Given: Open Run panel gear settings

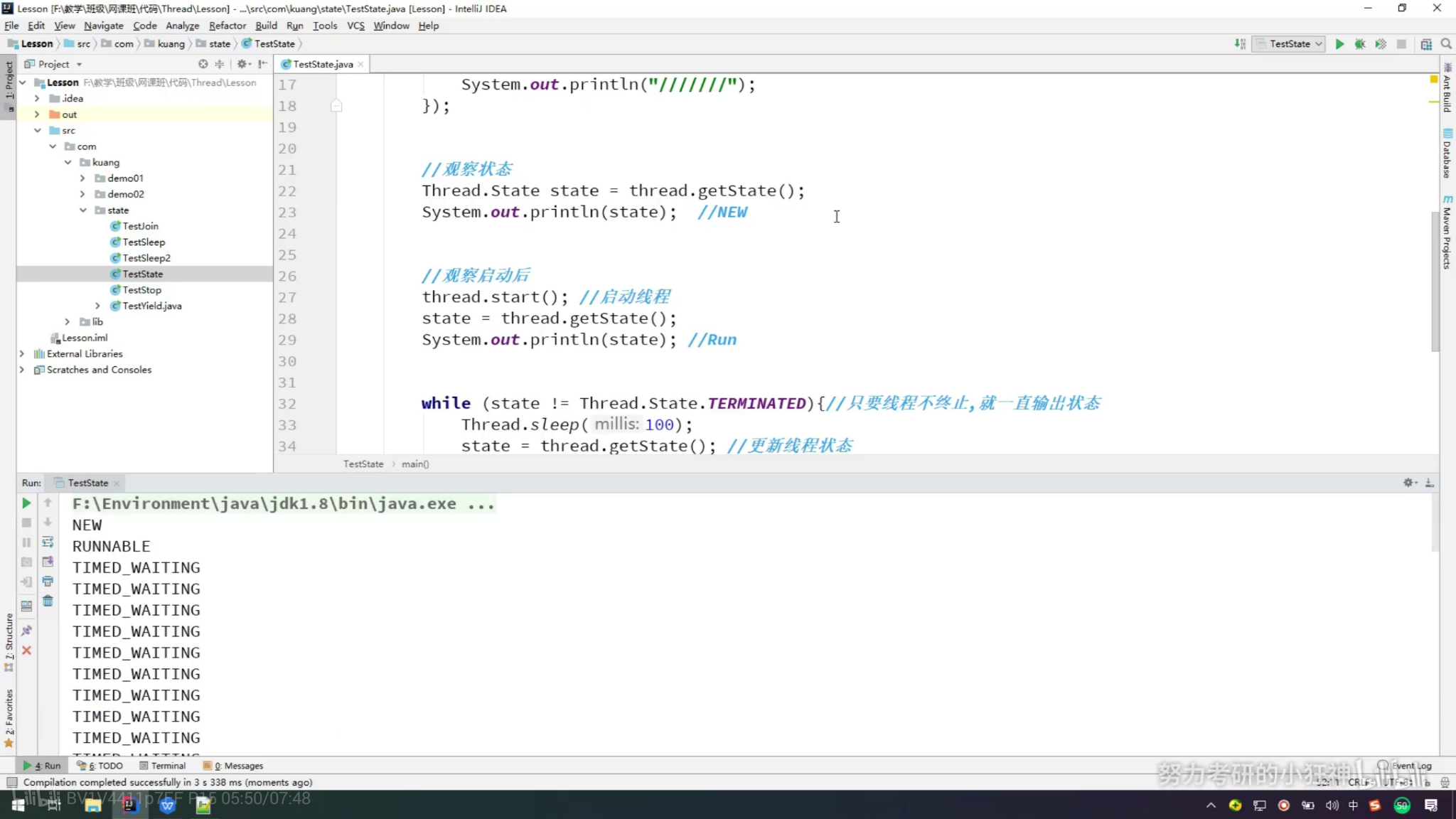Looking at the screenshot, I should click(x=1410, y=483).
